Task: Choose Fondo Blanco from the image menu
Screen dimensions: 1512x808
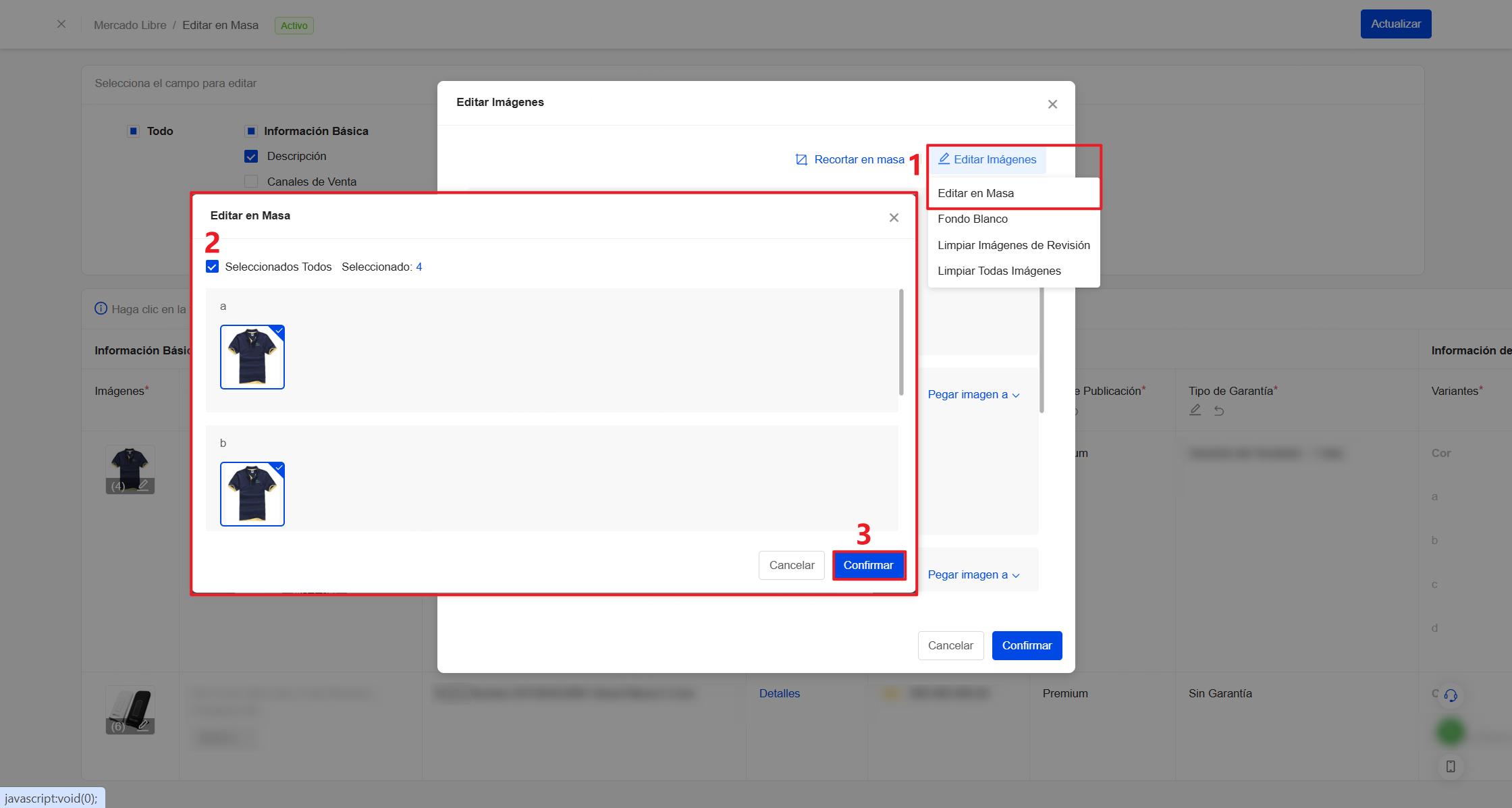Action: pos(972,219)
